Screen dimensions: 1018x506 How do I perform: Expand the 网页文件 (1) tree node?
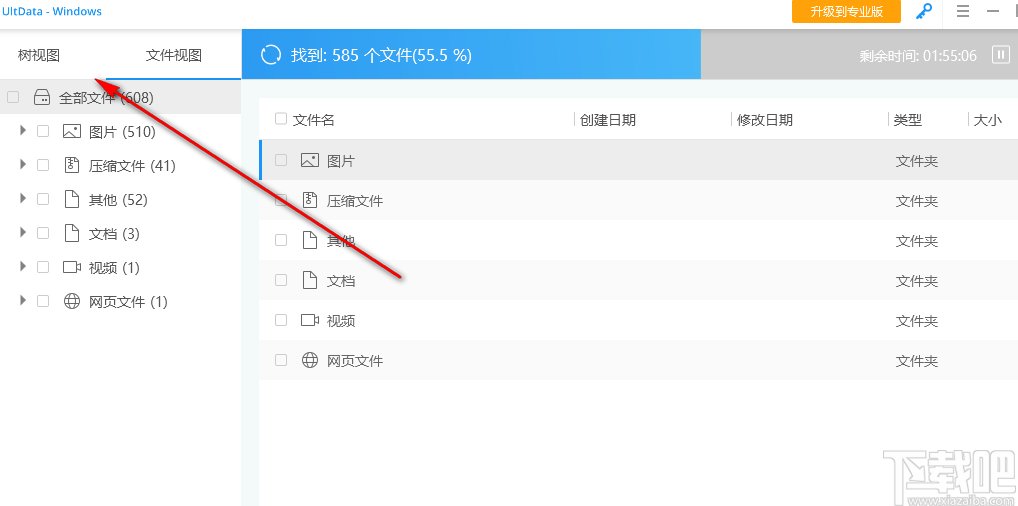pyautogui.click(x=23, y=300)
